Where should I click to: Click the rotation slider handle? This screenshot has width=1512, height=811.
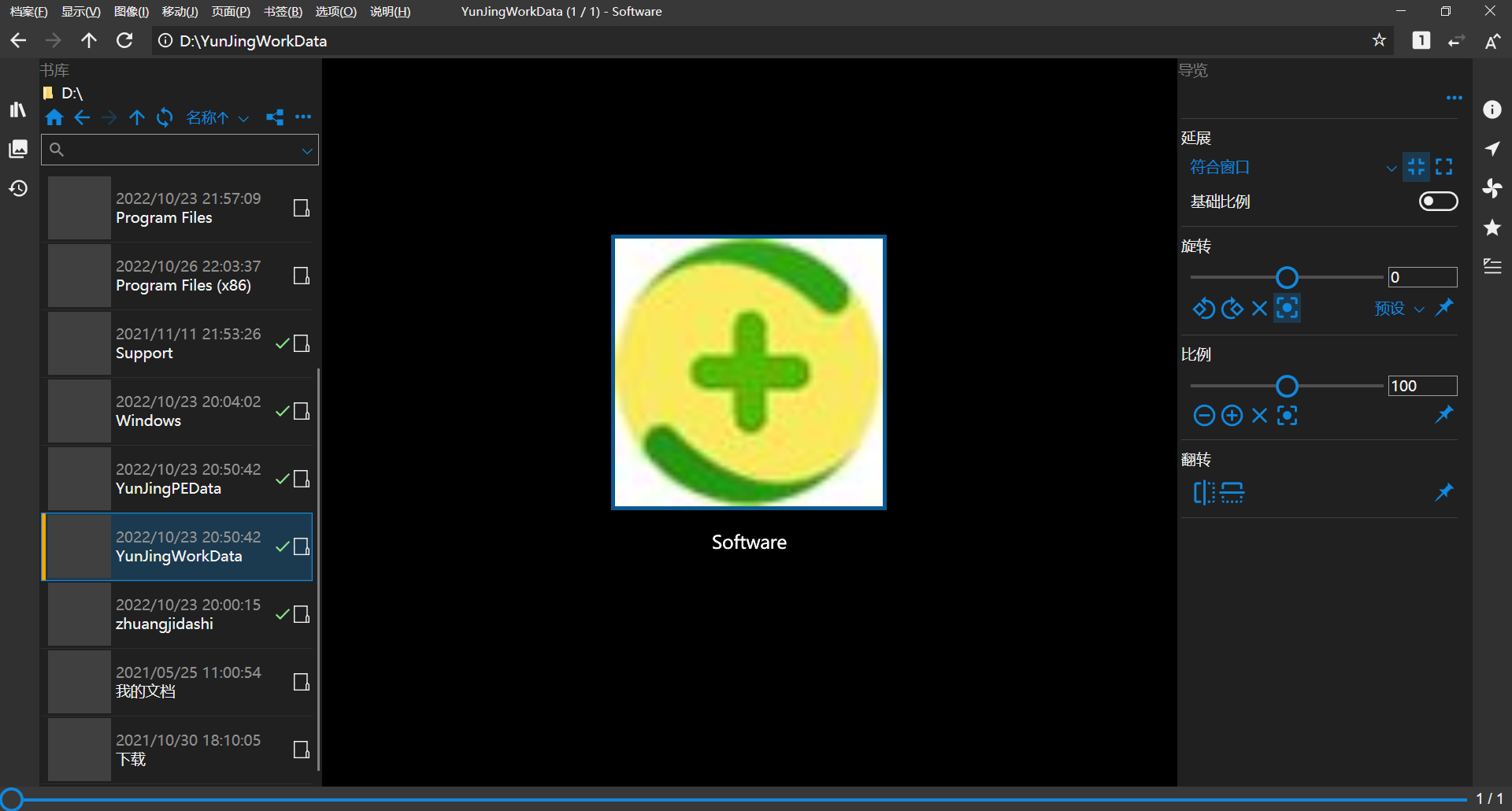pos(1287,277)
